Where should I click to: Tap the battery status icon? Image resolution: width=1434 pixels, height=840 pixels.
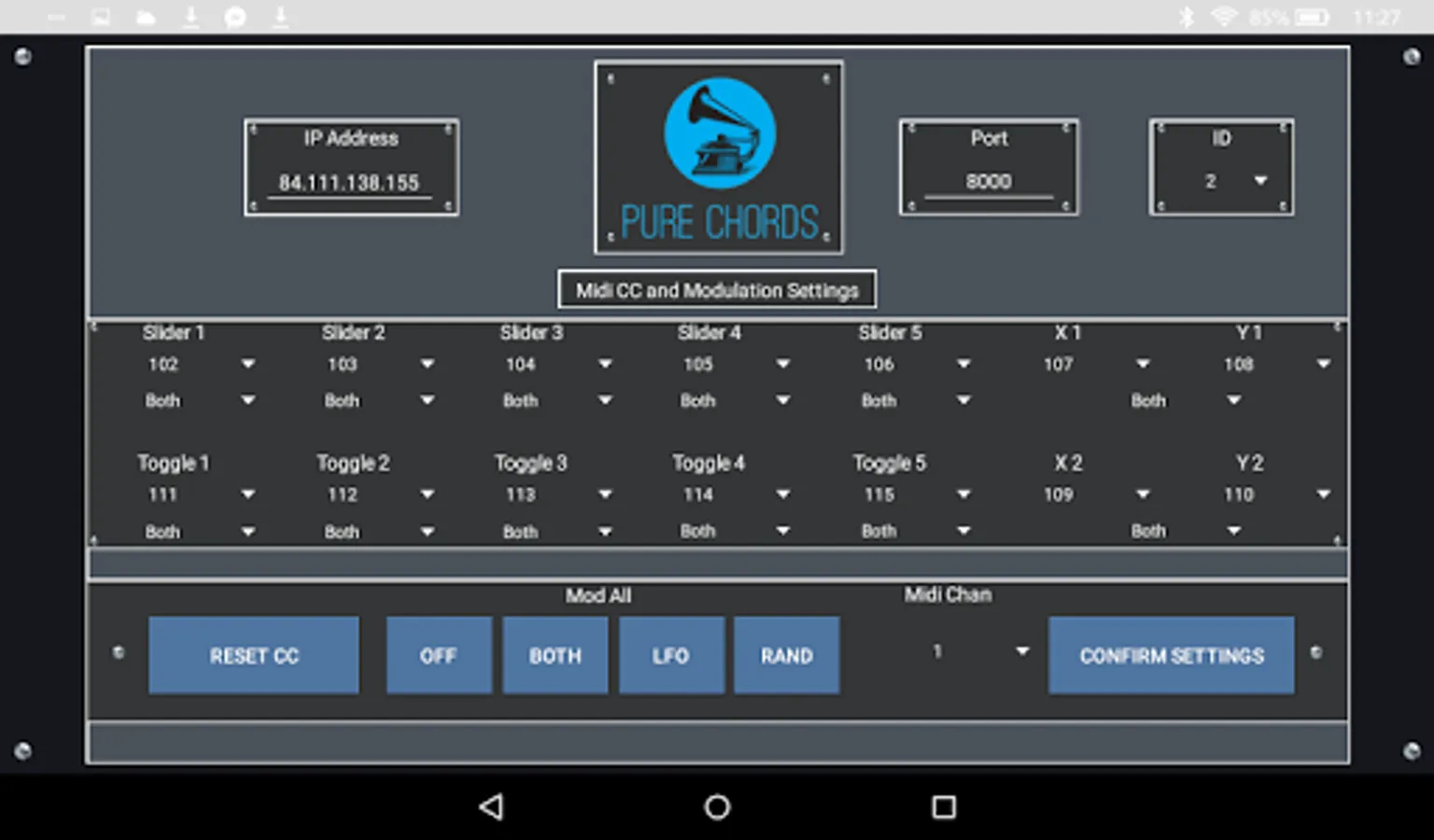[1312, 17]
